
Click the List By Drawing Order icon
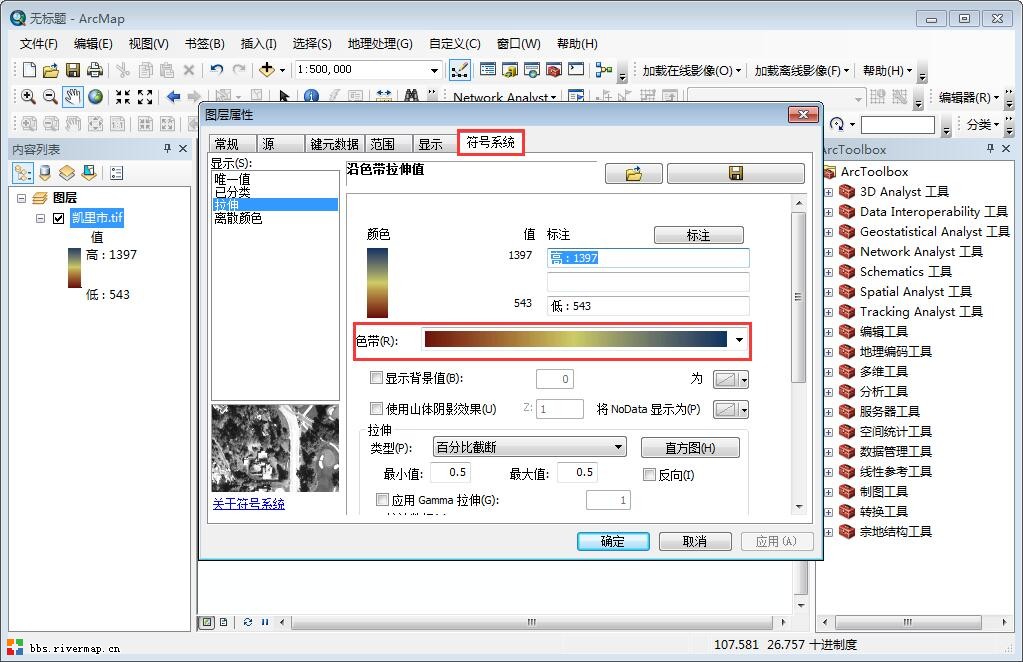[x=23, y=173]
